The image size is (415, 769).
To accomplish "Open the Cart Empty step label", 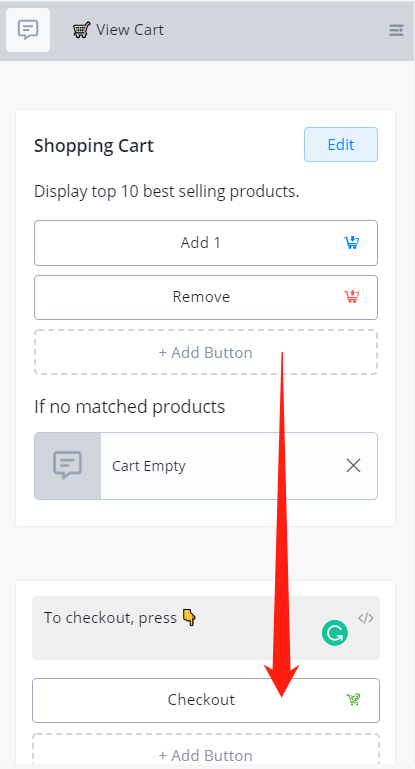I will click(149, 466).
